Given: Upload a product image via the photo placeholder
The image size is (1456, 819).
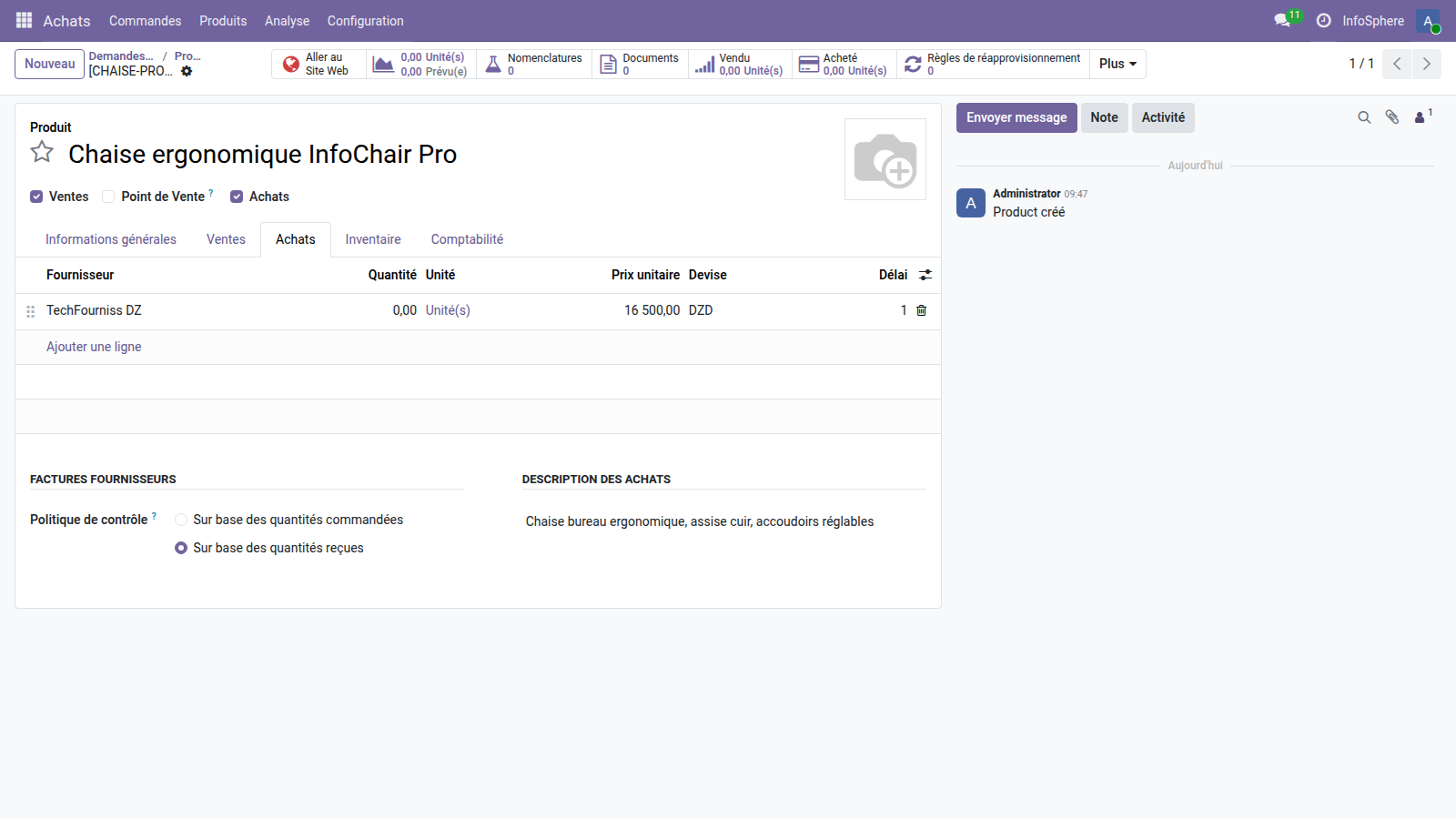Looking at the screenshot, I should pyautogui.click(x=885, y=159).
